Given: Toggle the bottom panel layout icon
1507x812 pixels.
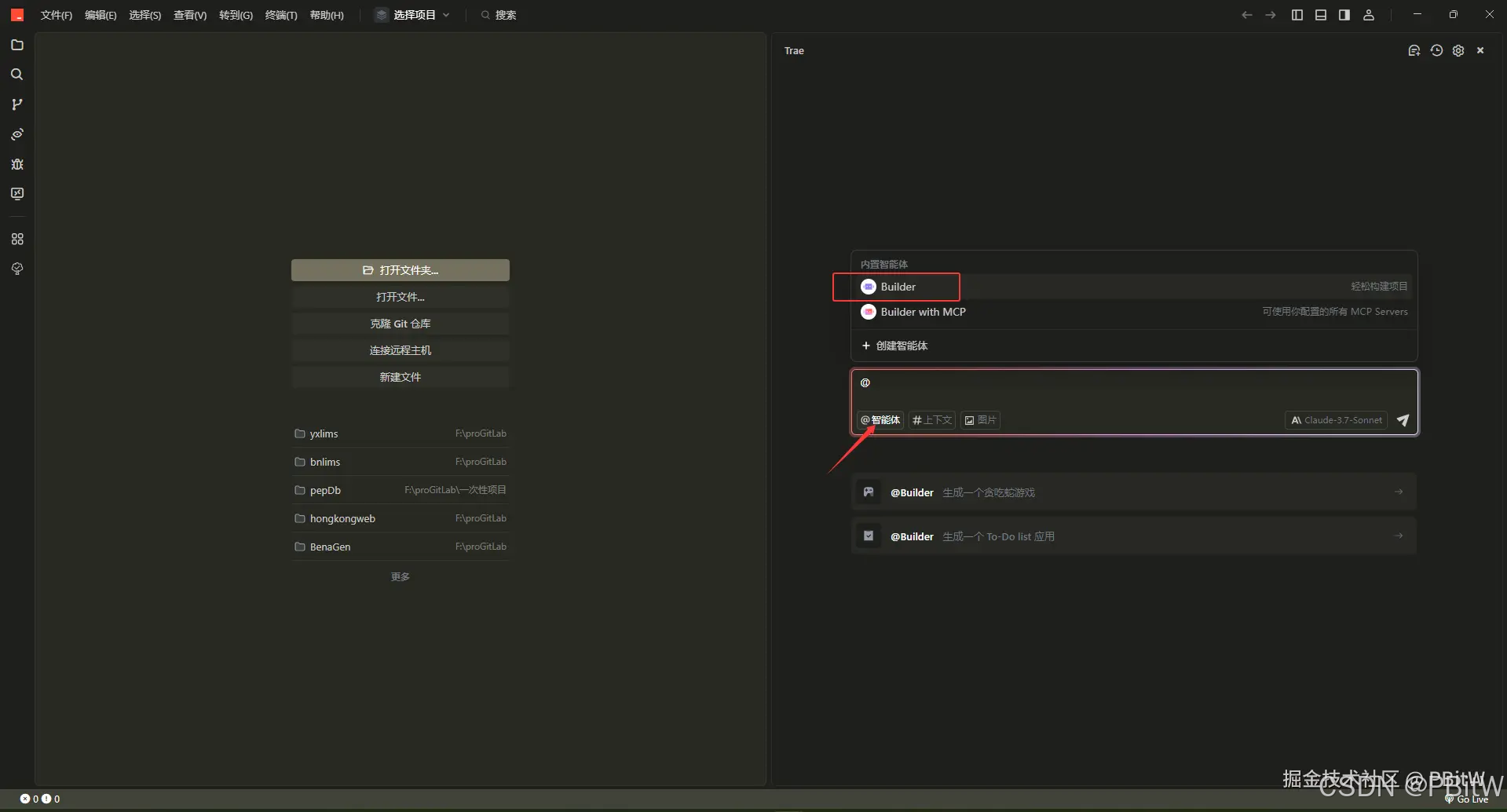Looking at the screenshot, I should pos(1320,15).
